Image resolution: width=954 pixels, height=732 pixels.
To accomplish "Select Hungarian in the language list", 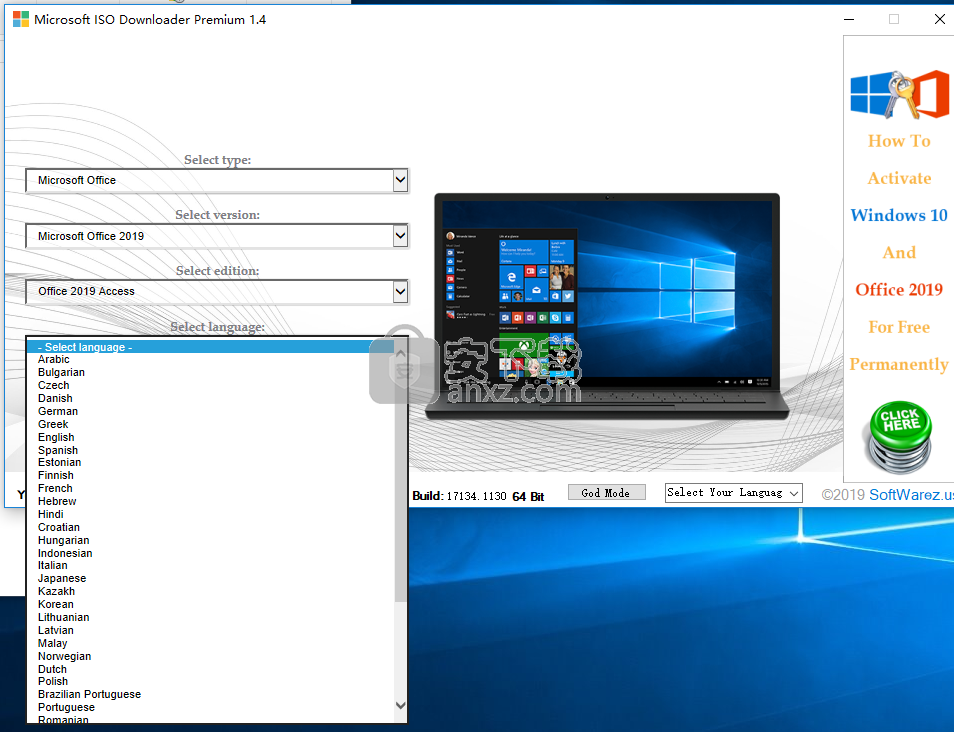I will 64,540.
